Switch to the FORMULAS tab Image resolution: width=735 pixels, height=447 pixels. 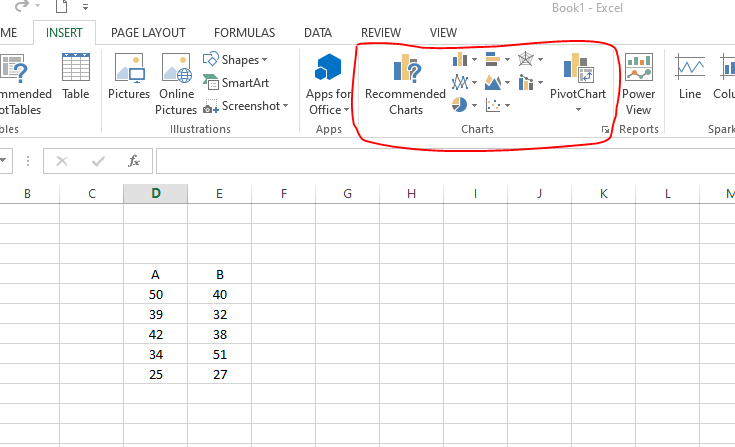click(x=244, y=32)
